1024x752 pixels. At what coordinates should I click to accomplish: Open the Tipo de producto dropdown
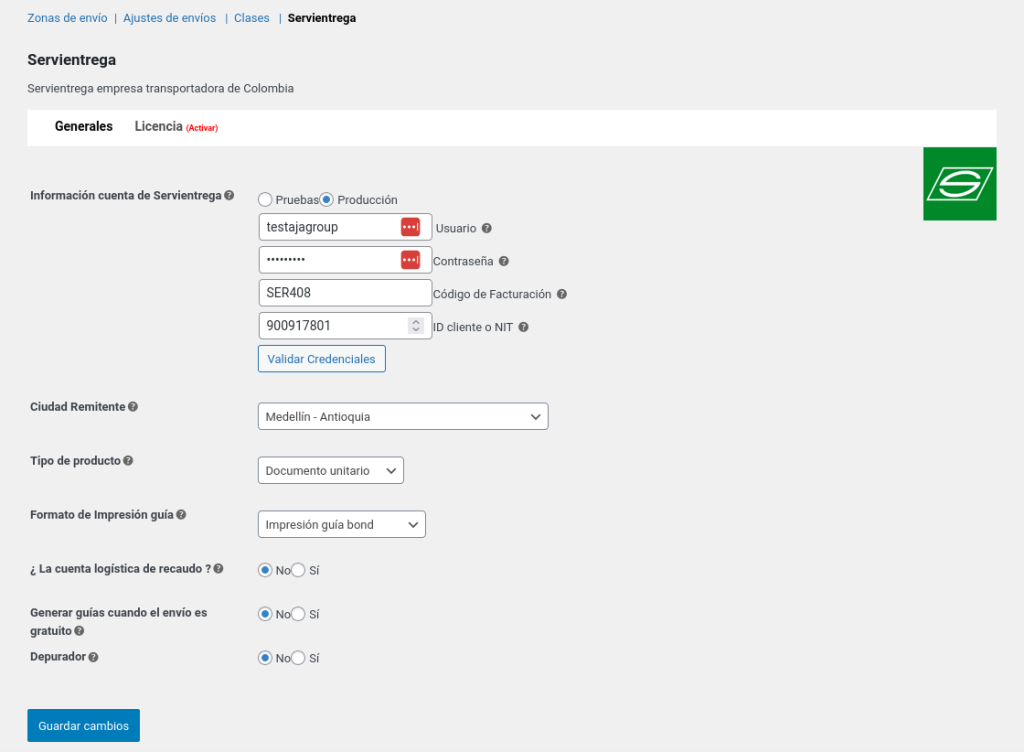click(330, 471)
